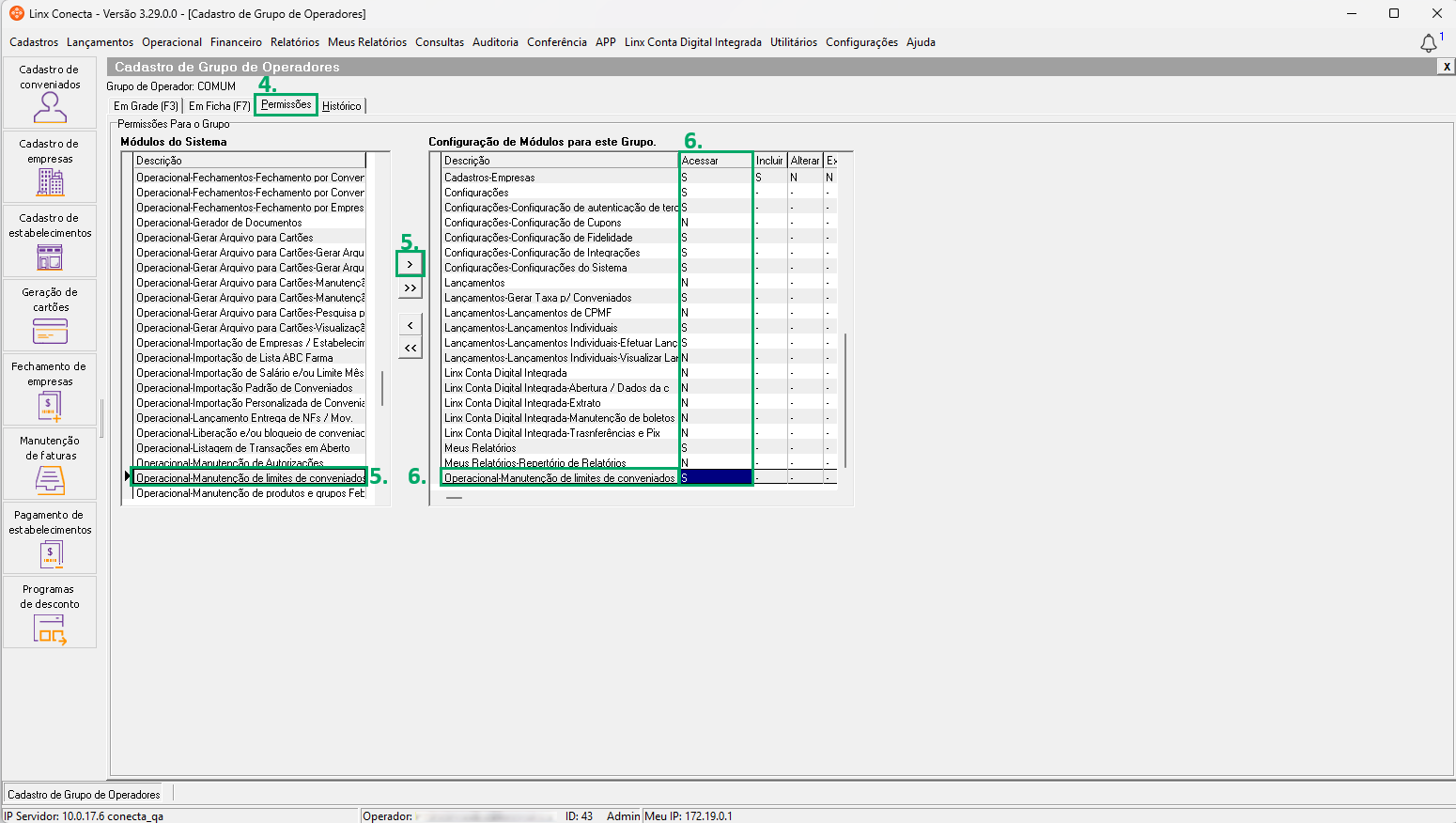Select Operacional-Gerar Arquivo para Cartões module
Image resolution: width=1456 pixels, height=823 pixels.
point(250,238)
